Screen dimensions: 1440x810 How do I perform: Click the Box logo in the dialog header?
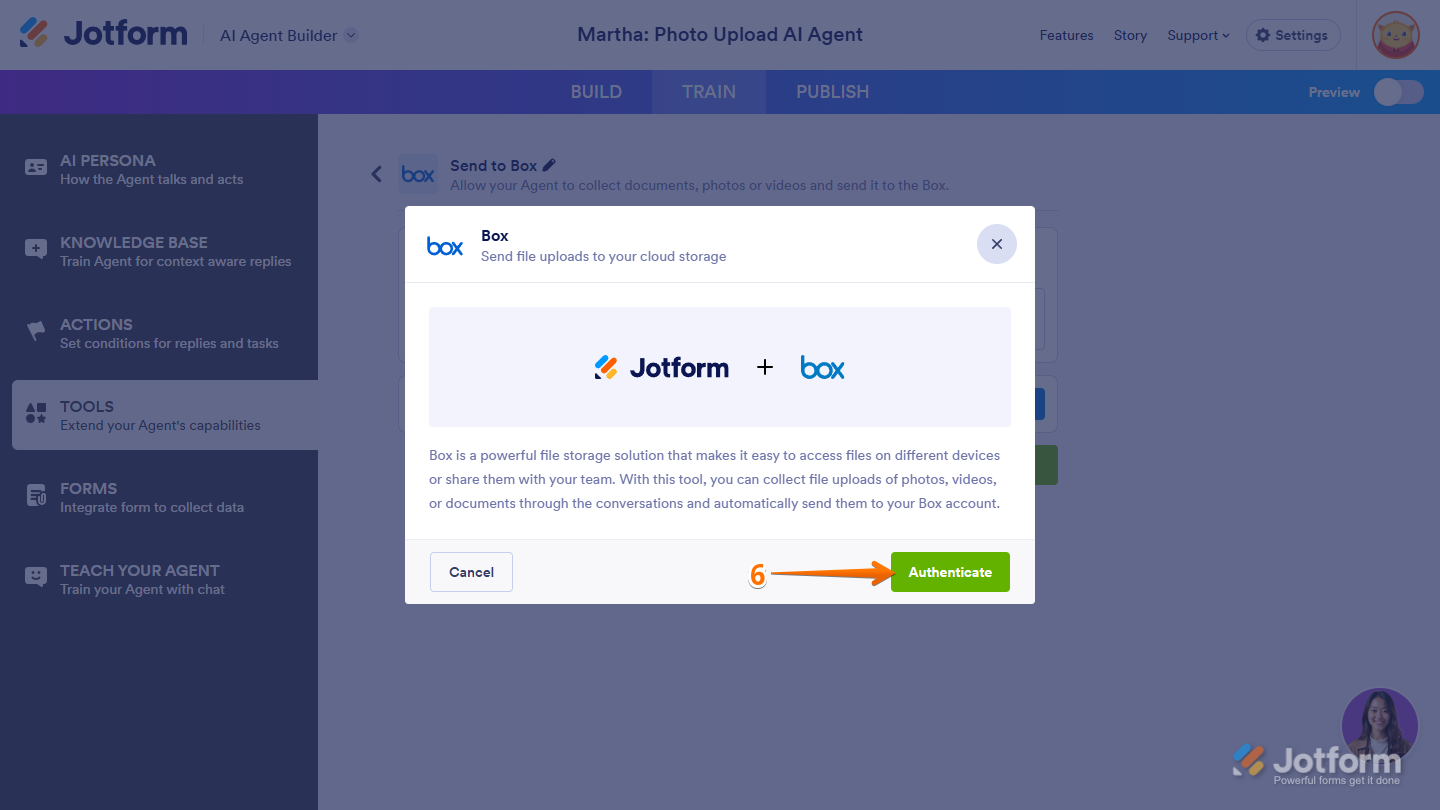445,246
